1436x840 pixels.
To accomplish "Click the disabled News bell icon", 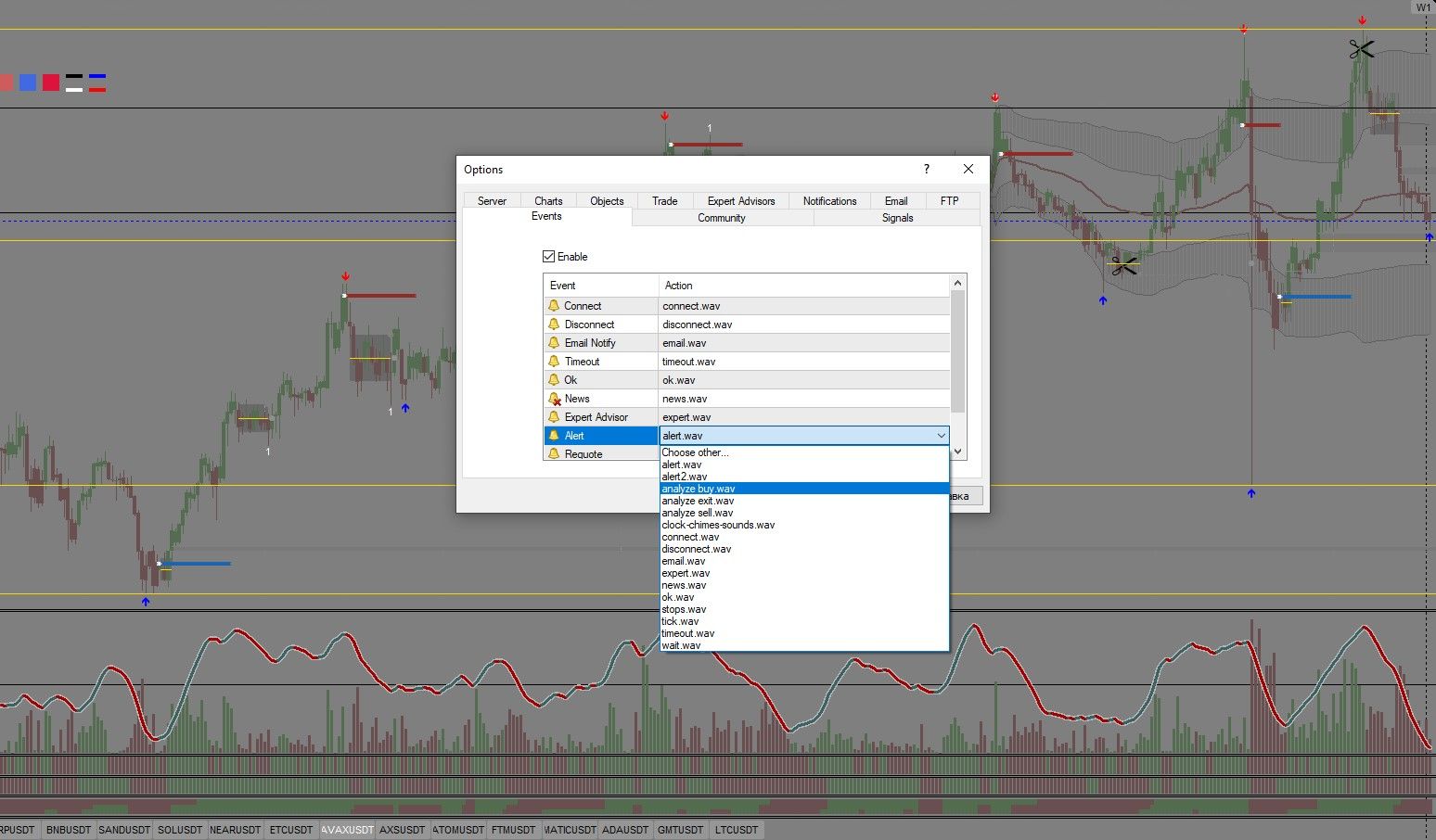I will [555, 399].
